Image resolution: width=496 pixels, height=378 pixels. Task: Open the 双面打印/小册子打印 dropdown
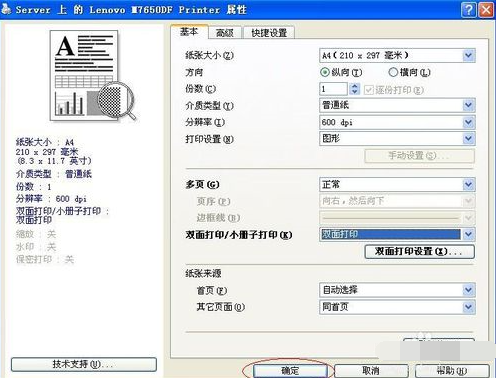tap(397, 234)
